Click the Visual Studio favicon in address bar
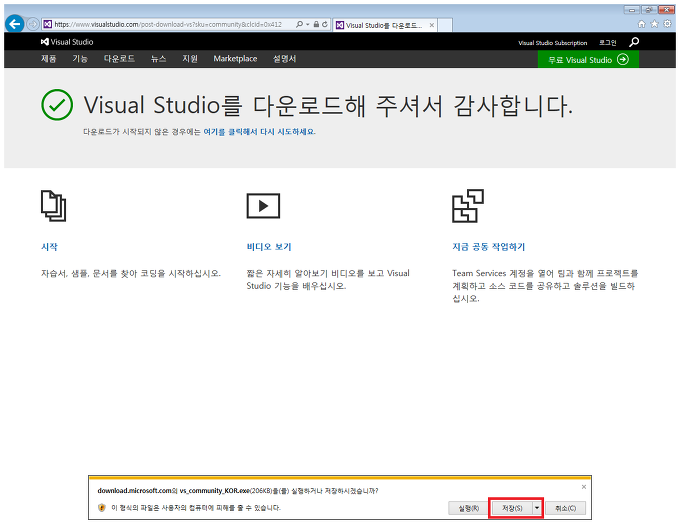The width and height of the screenshot is (680, 524). [48, 24]
